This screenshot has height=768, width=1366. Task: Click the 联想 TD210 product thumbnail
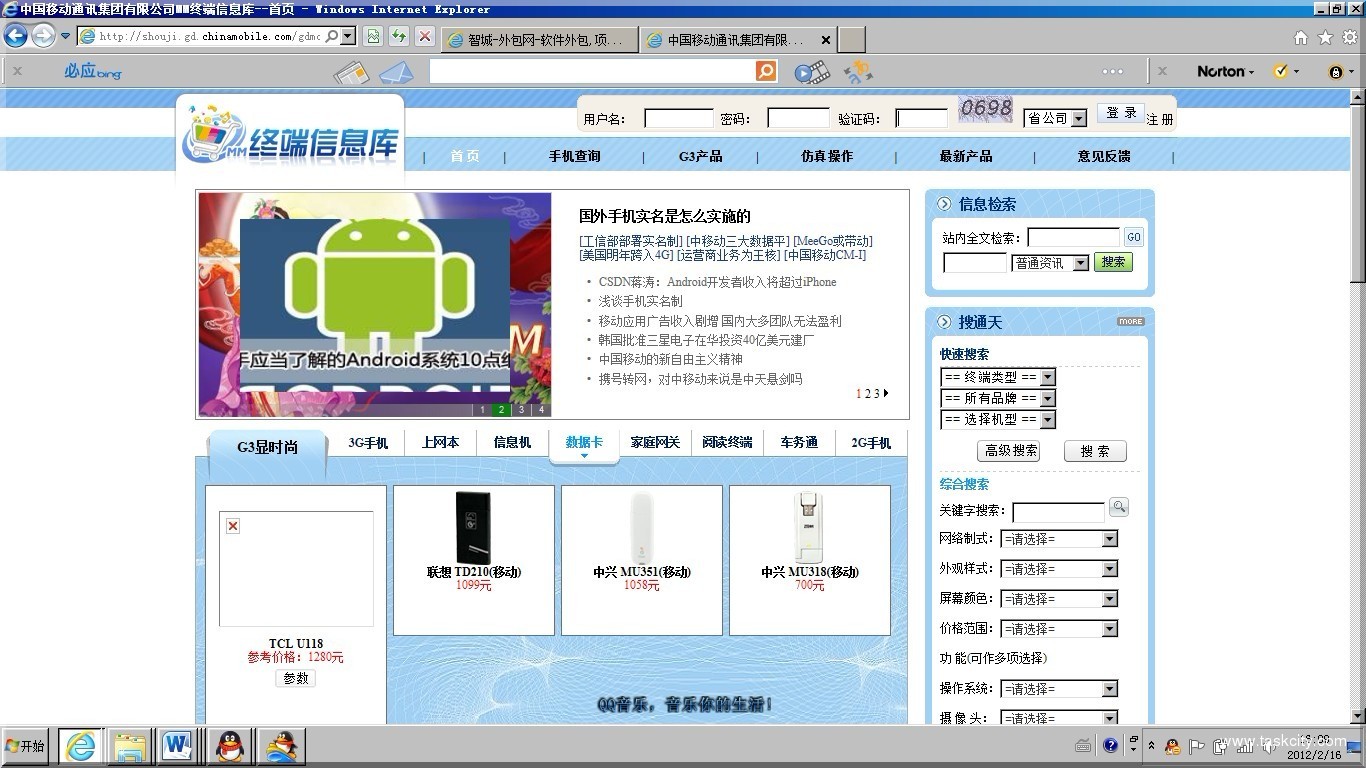473,527
